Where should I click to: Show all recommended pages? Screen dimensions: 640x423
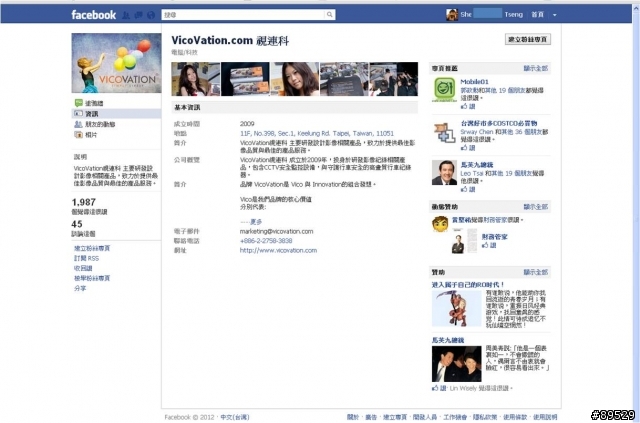(536, 68)
